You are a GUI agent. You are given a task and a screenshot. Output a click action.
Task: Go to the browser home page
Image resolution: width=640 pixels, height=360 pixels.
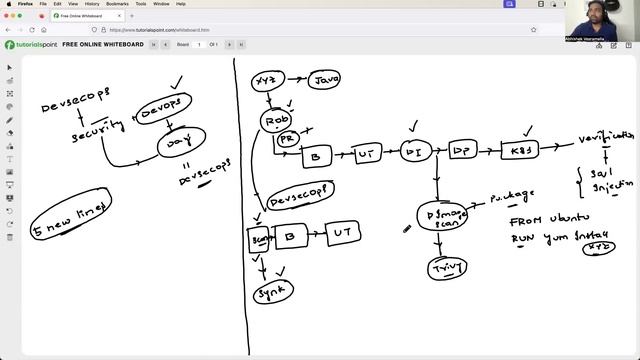[x=44, y=30]
